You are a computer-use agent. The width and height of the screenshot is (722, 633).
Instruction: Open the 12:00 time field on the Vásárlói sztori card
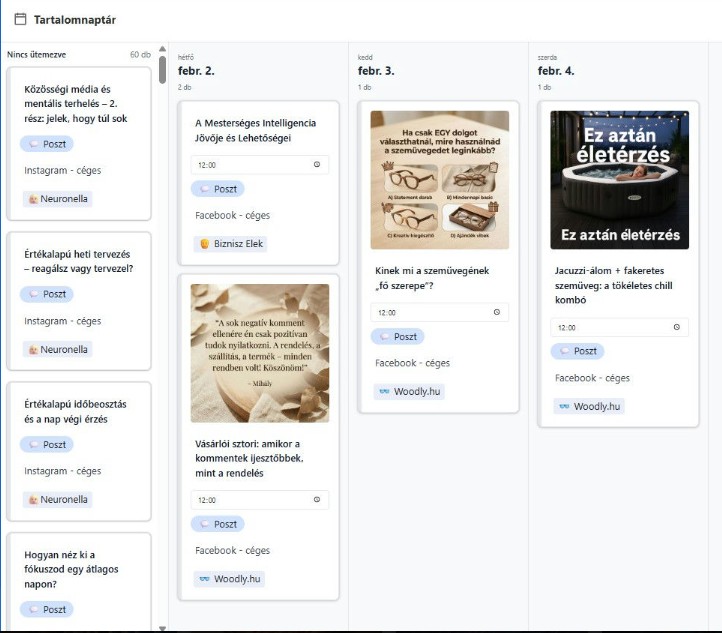[260, 500]
